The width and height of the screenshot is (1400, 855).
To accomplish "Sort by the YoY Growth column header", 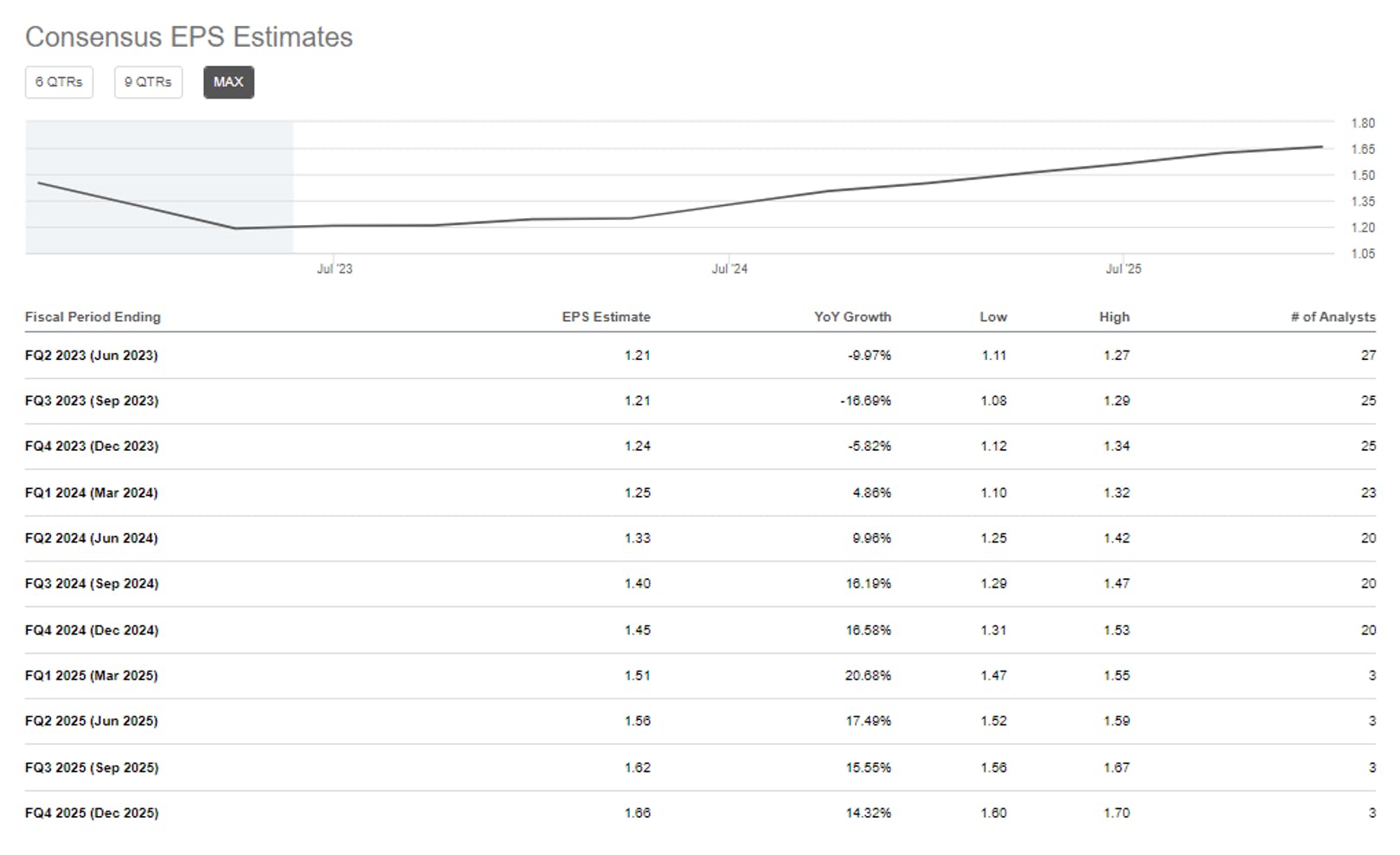I will click(x=852, y=317).
